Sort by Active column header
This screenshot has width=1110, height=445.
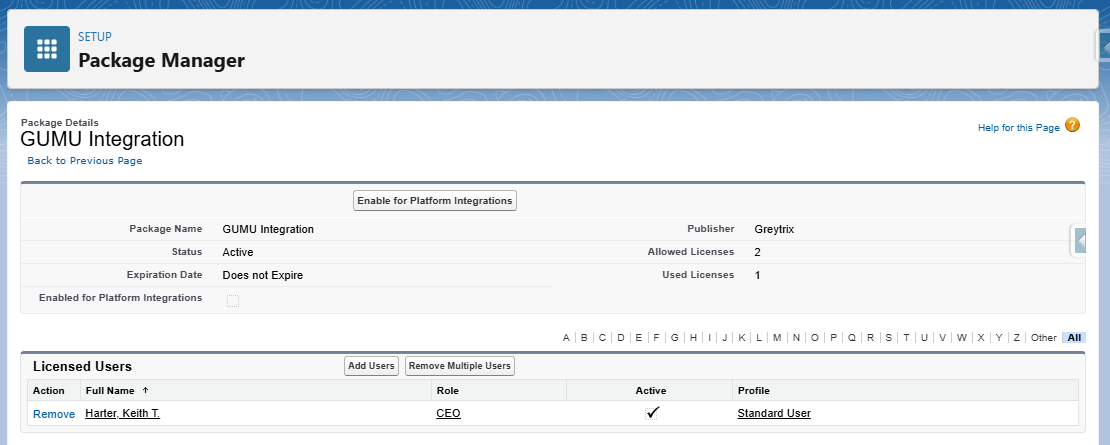click(x=651, y=391)
